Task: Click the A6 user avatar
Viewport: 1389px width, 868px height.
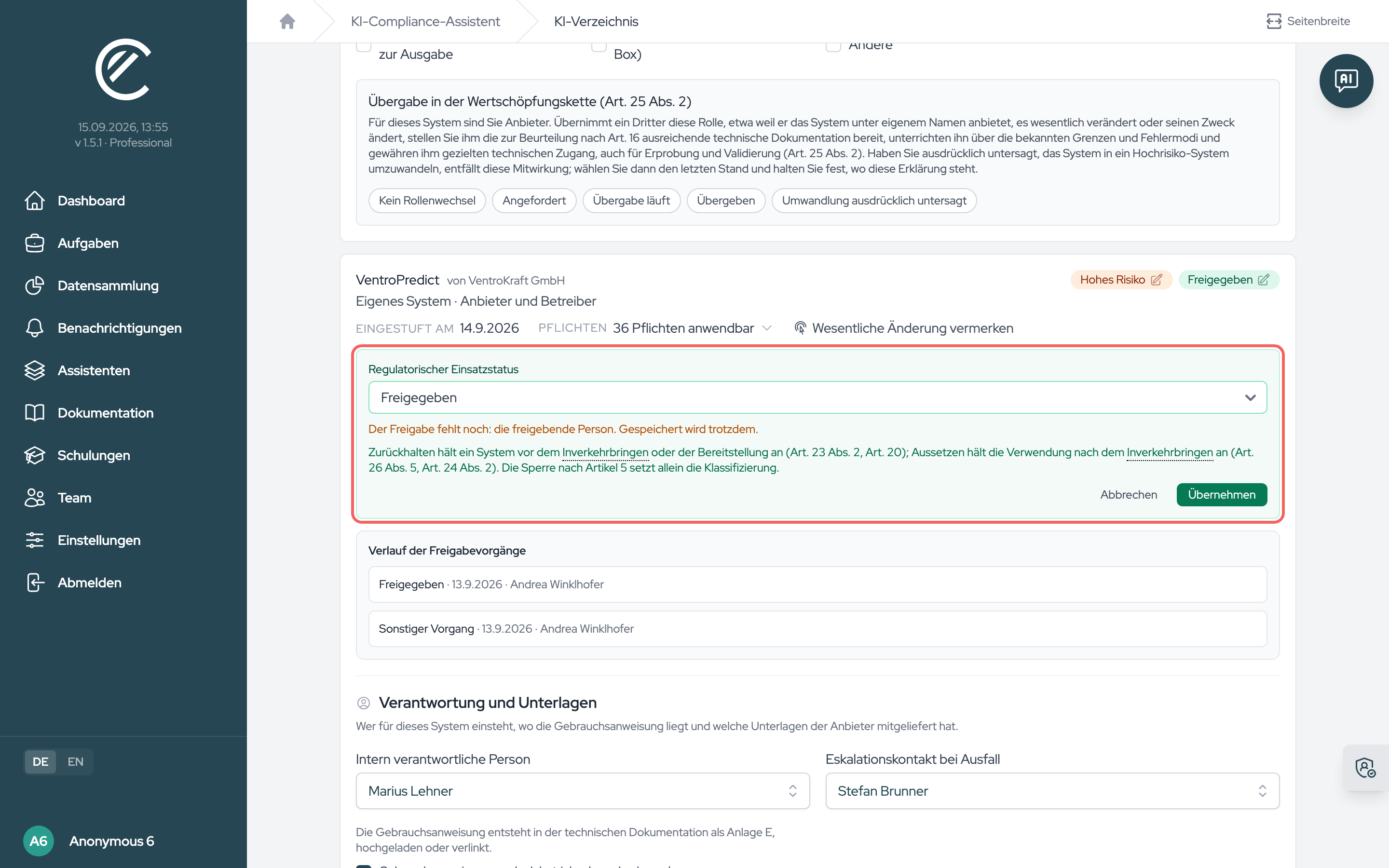Action: click(x=39, y=841)
